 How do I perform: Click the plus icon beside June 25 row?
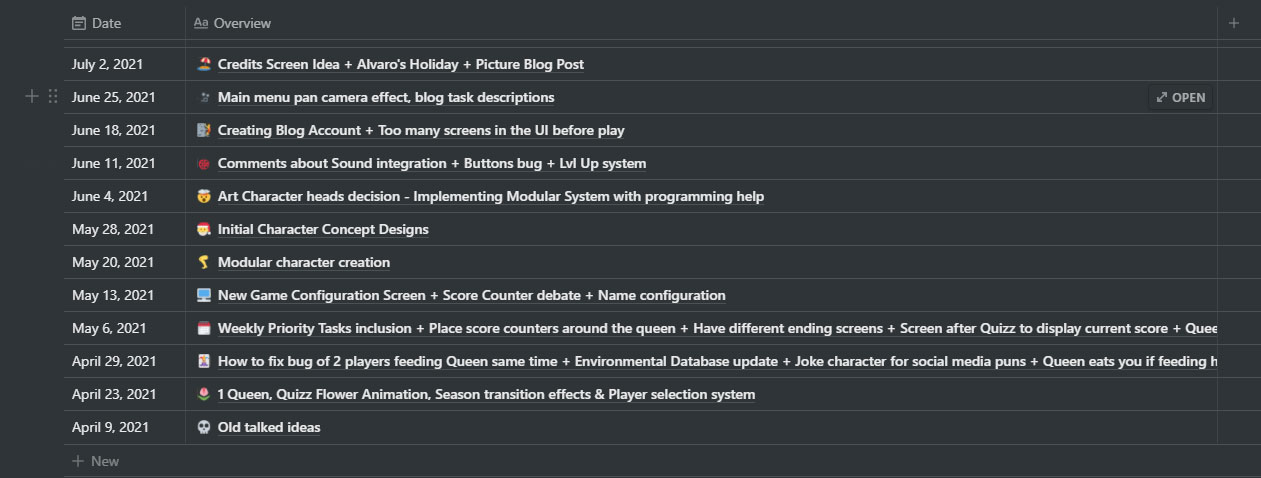[x=32, y=97]
